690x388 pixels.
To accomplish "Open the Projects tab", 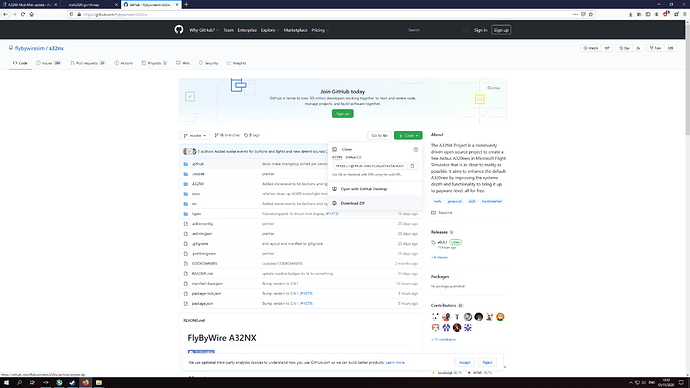I will coord(154,63).
